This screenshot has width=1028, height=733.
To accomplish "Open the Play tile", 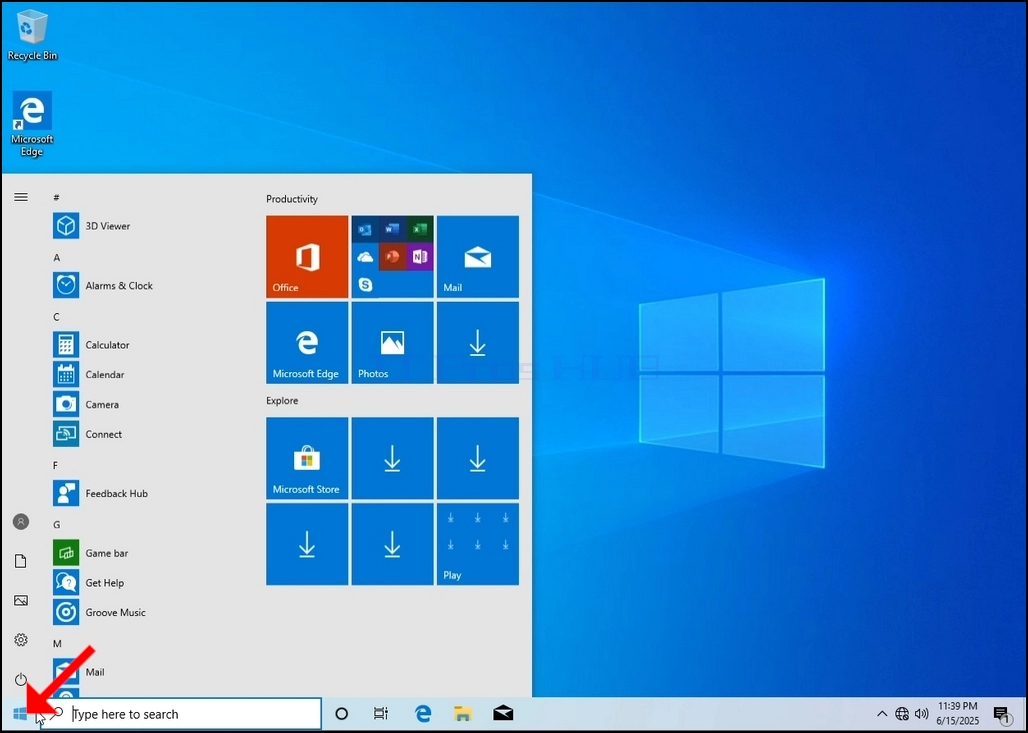I will click(x=477, y=544).
